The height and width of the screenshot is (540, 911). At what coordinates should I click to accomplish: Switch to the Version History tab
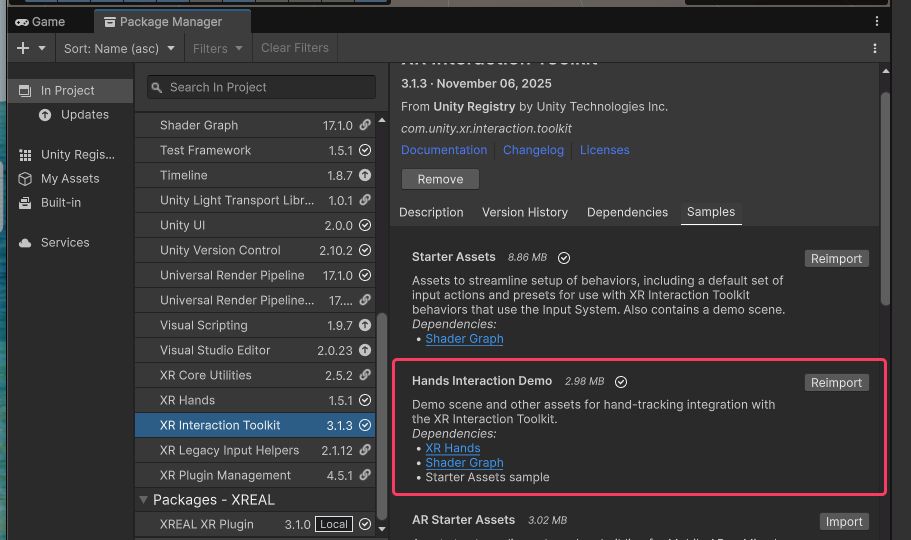pos(525,212)
